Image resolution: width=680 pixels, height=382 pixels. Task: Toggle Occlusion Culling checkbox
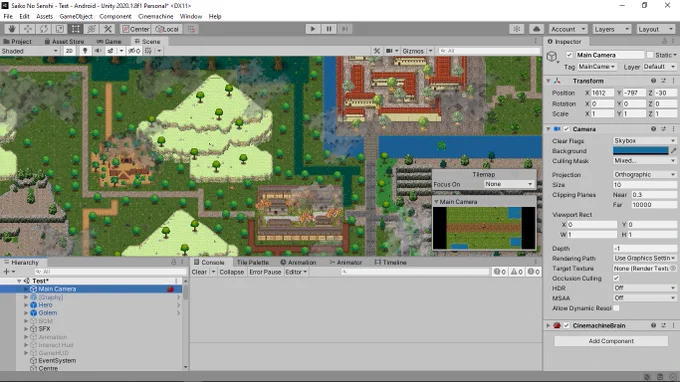click(x=616, y=278)
